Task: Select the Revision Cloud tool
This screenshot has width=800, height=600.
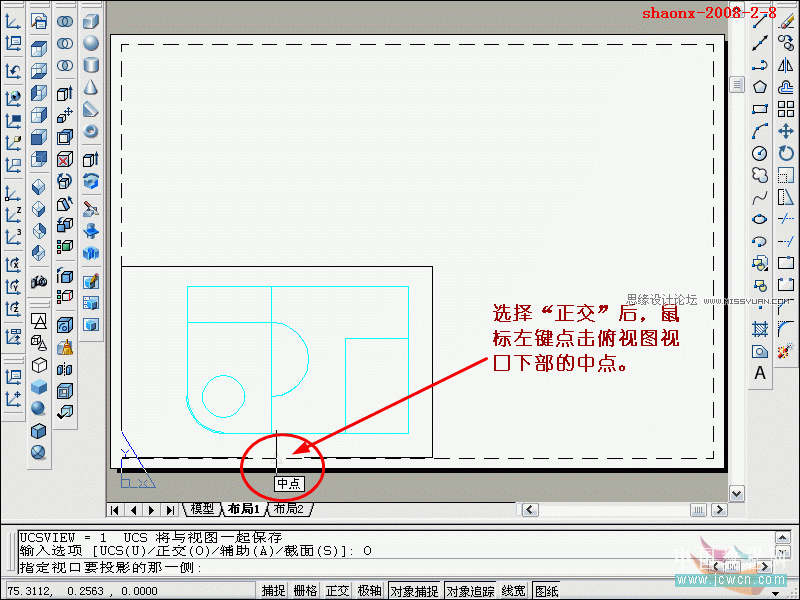Action: point(760,175)
